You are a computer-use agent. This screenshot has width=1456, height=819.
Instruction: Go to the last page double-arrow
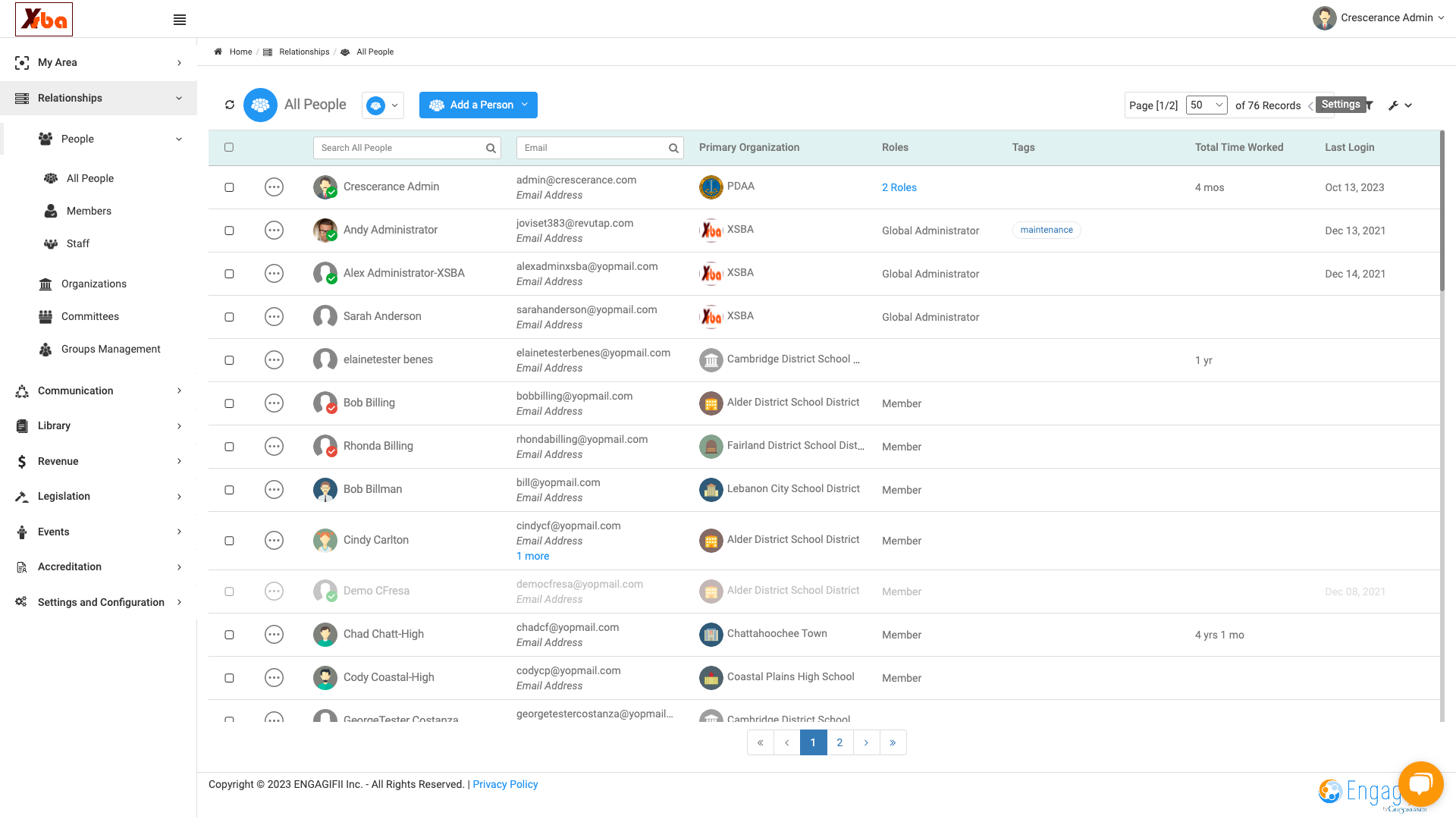point(893,742)
